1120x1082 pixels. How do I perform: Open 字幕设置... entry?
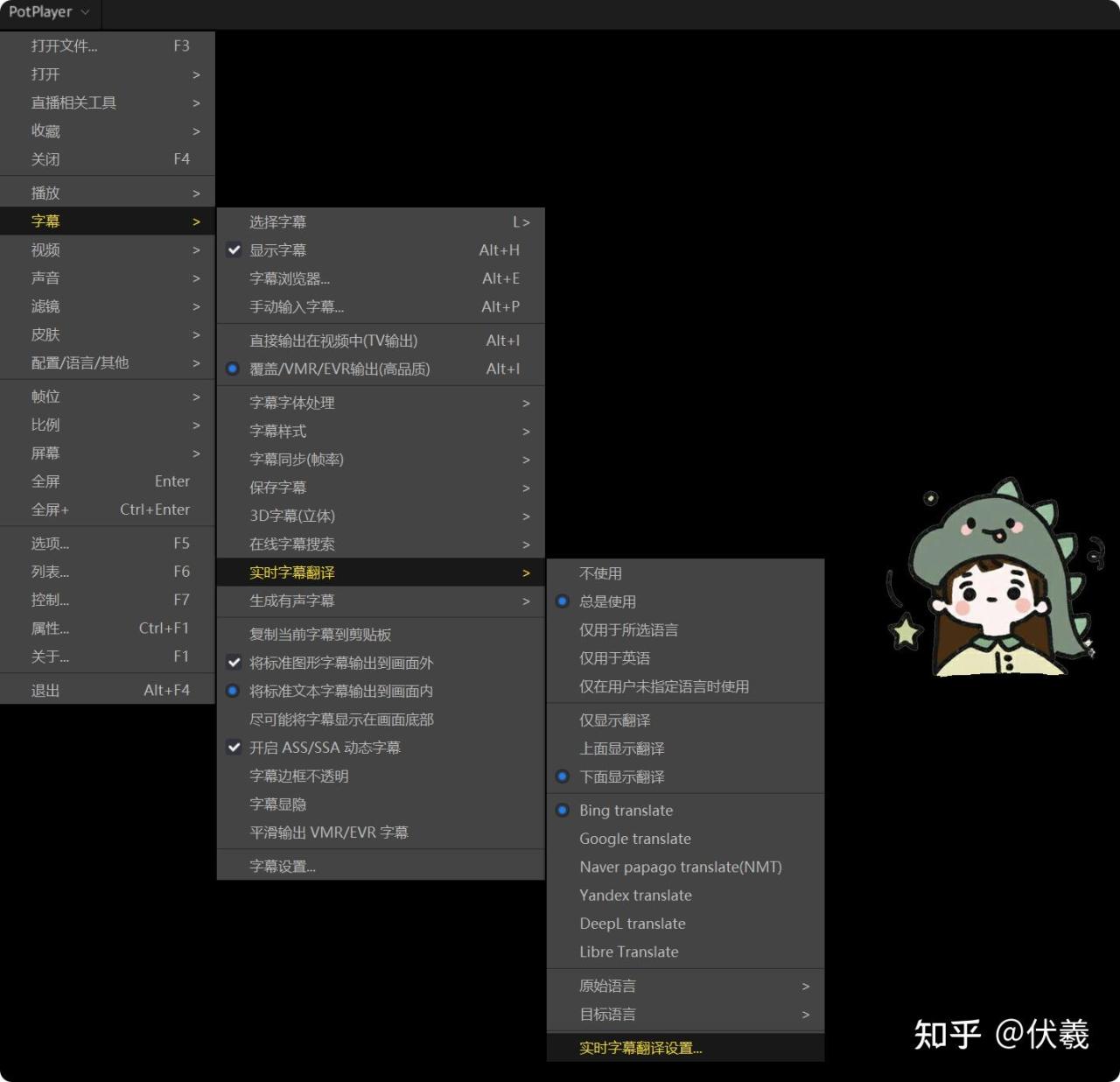(283, 867)
